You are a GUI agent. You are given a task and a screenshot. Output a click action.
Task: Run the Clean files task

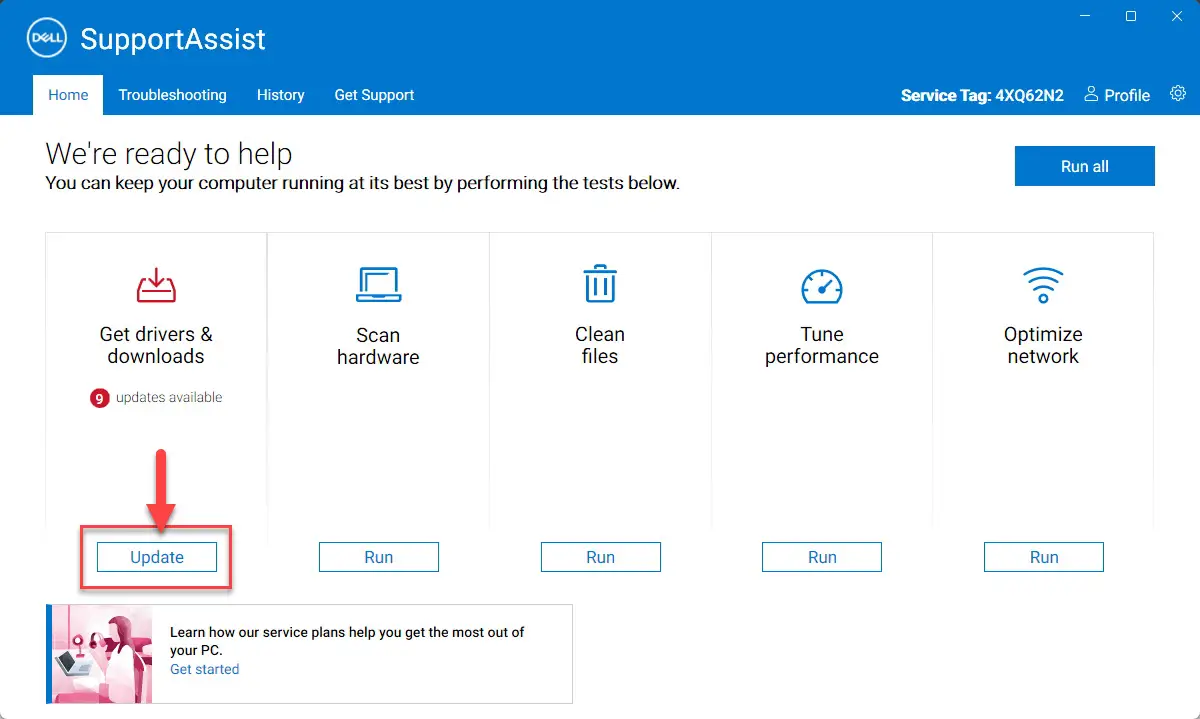(600, 557)
